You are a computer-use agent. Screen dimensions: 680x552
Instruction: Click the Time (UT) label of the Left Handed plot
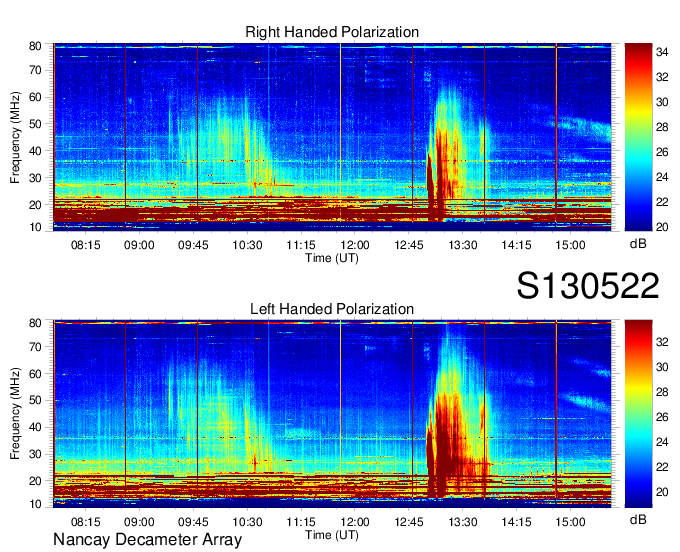332,535
